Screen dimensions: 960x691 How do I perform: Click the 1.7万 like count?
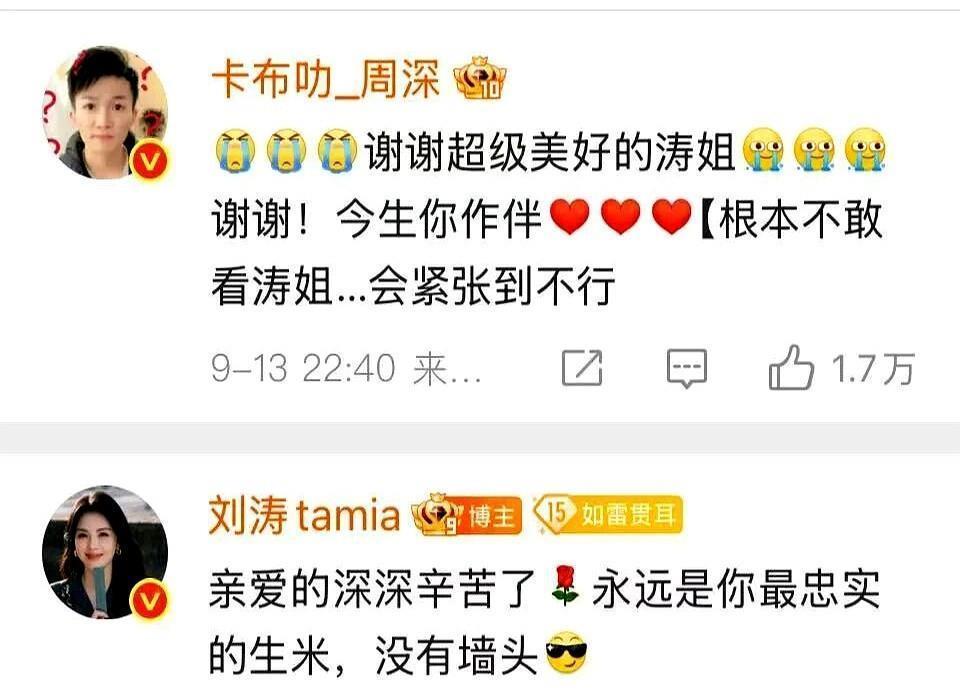(872, 369)
